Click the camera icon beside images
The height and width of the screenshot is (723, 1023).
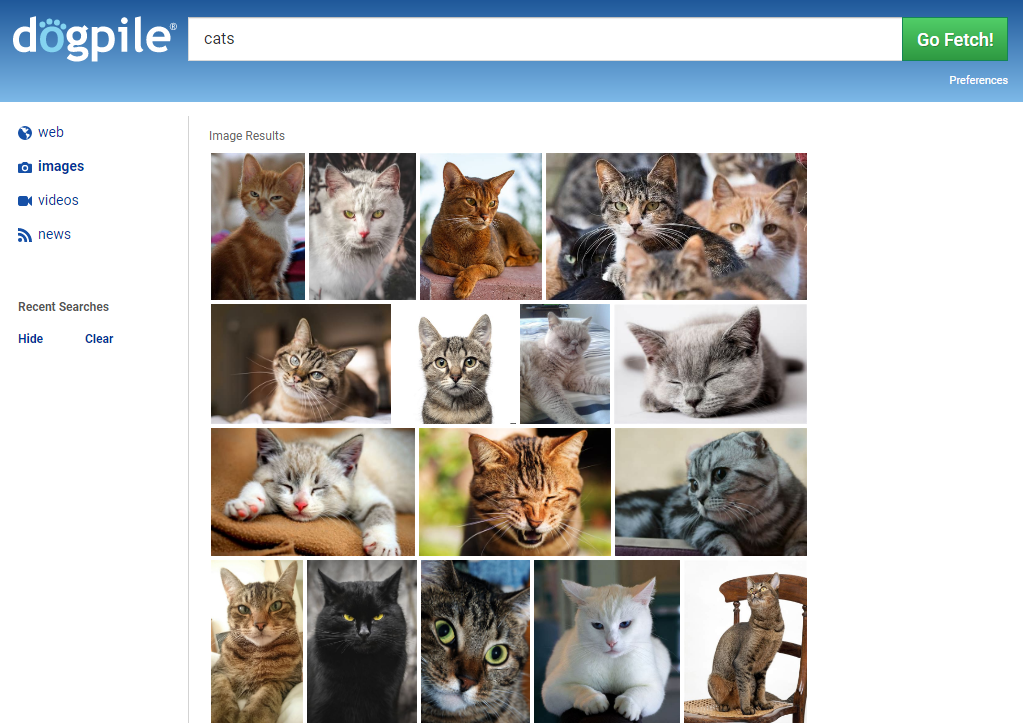pyautogui.click(x=23, y=166)
